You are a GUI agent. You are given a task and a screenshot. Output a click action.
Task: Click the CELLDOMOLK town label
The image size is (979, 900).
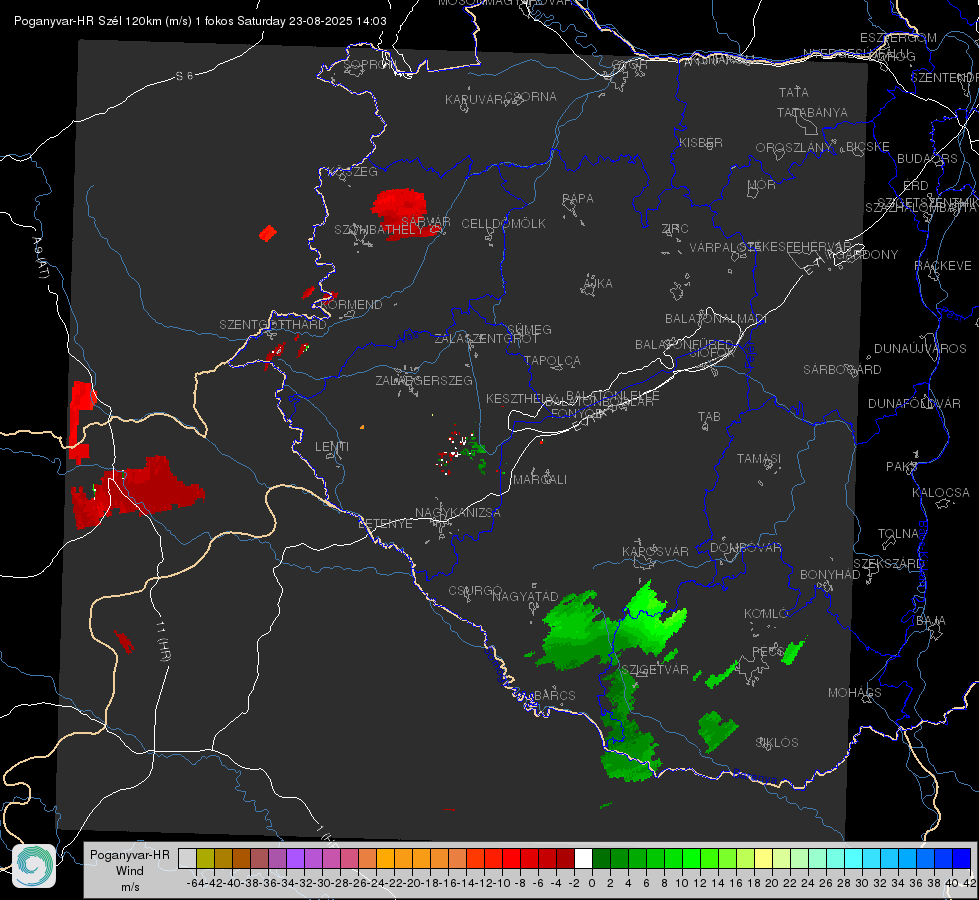pyautogui.click(x=504, y=224)
